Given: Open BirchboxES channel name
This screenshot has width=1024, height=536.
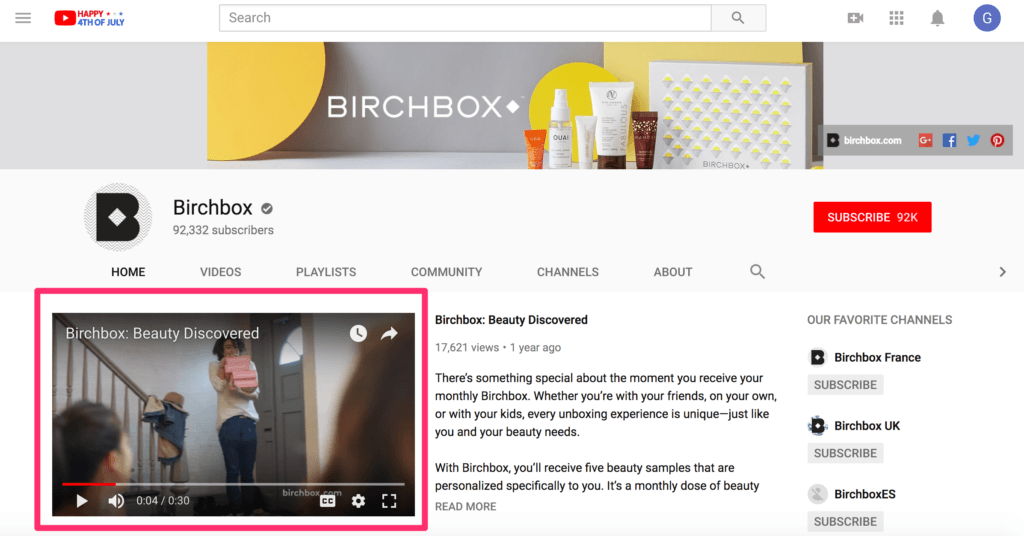Looking at the screenshot, I should tap(865, 494).
